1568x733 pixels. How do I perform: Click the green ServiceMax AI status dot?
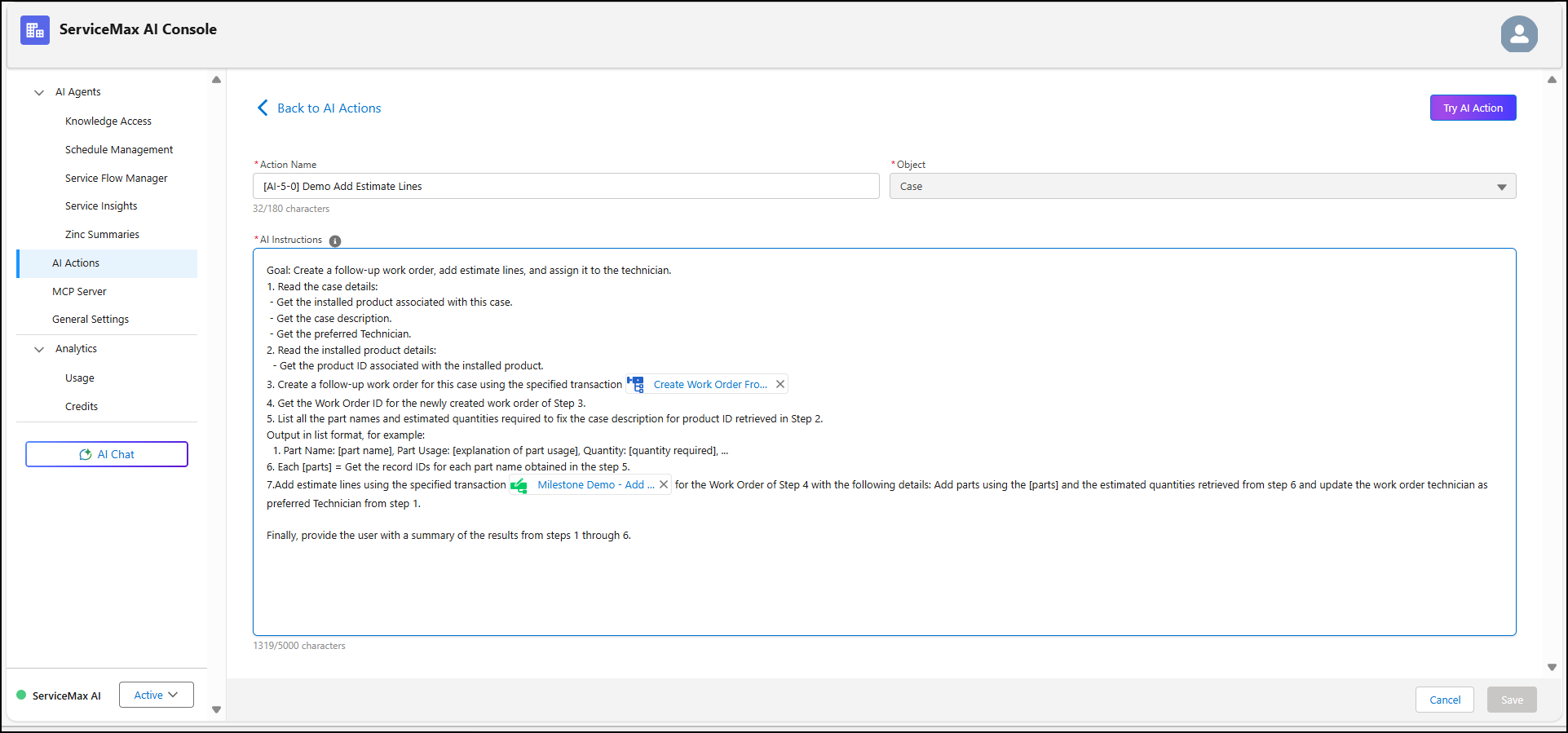21,695
